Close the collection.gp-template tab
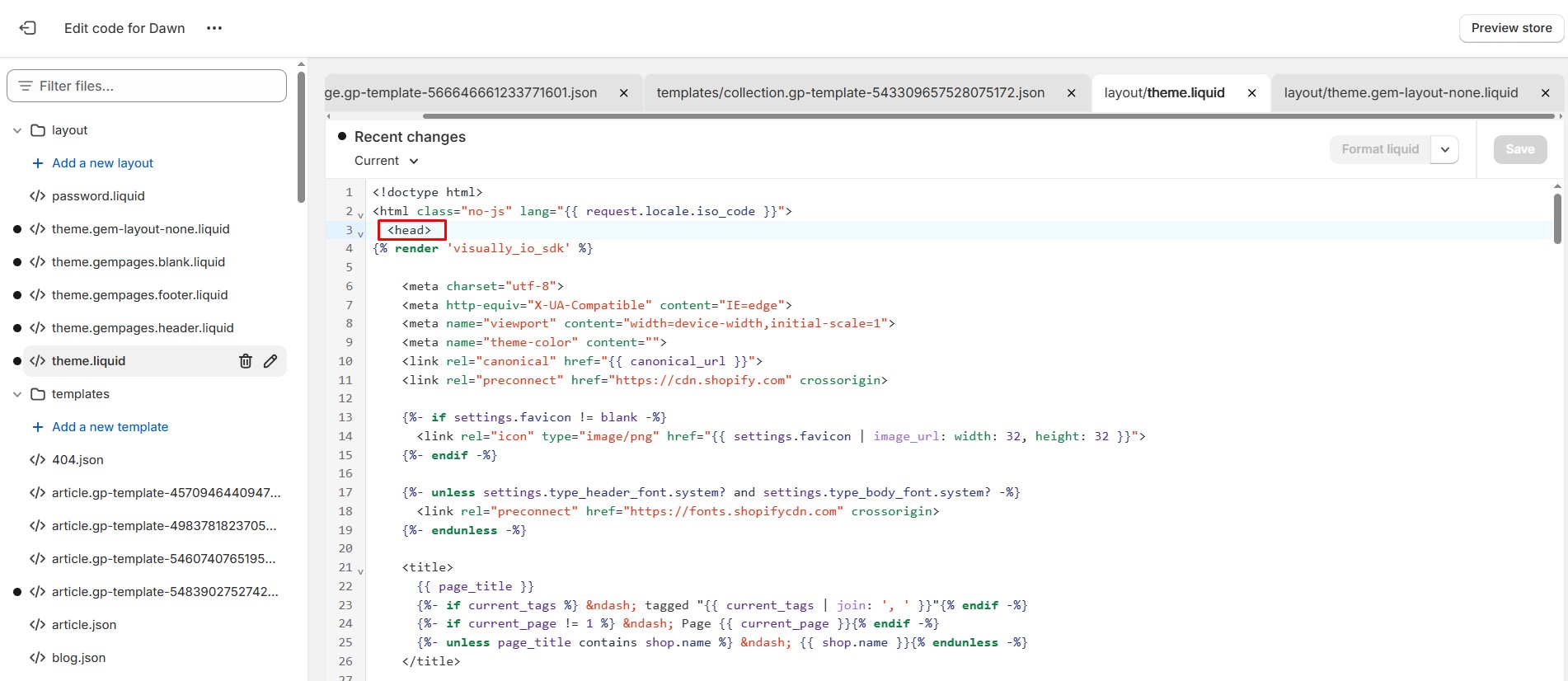 click(x=1071, y=93)
